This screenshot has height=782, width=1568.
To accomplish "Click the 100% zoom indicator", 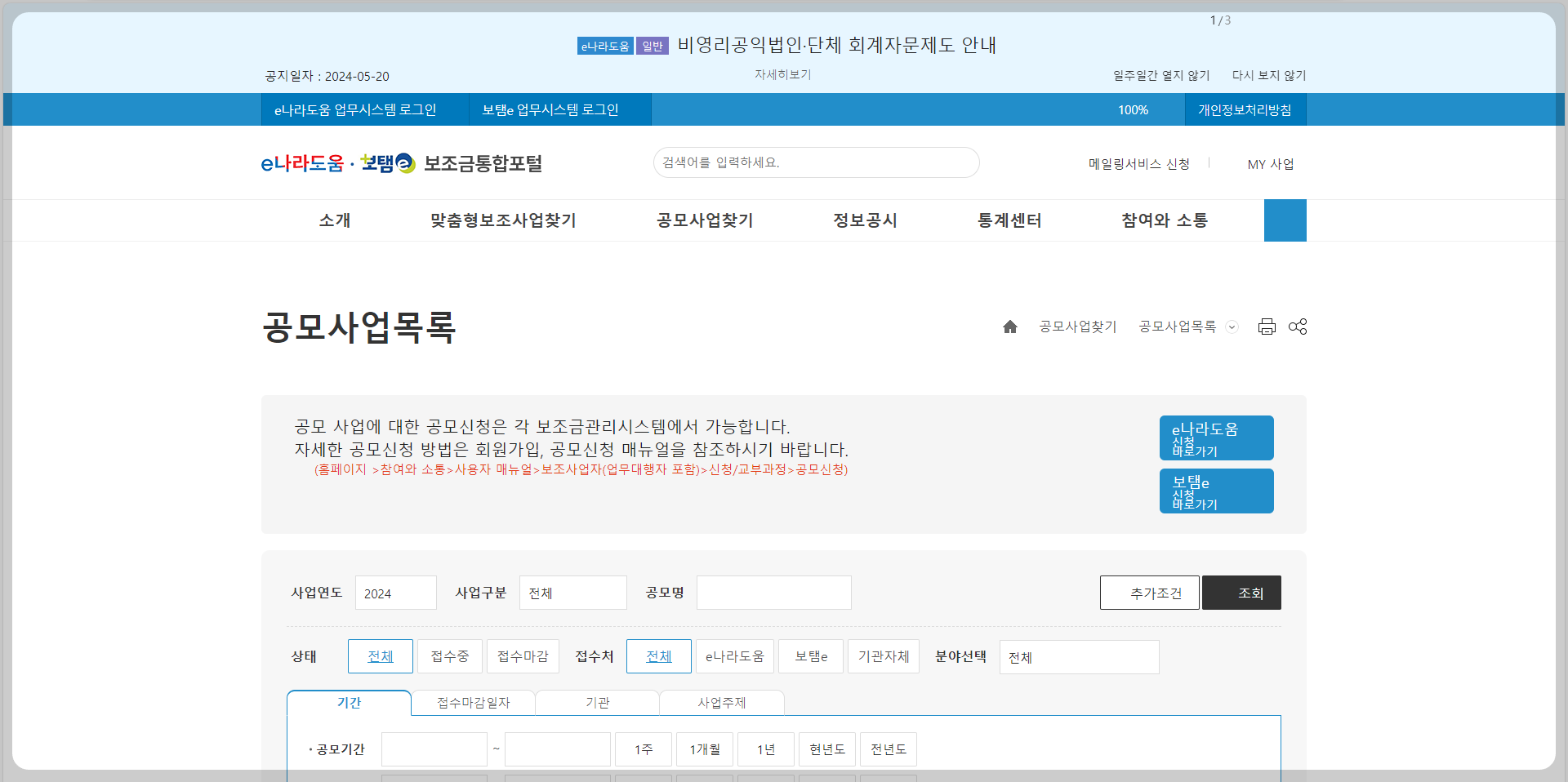I will point(1134,109).
